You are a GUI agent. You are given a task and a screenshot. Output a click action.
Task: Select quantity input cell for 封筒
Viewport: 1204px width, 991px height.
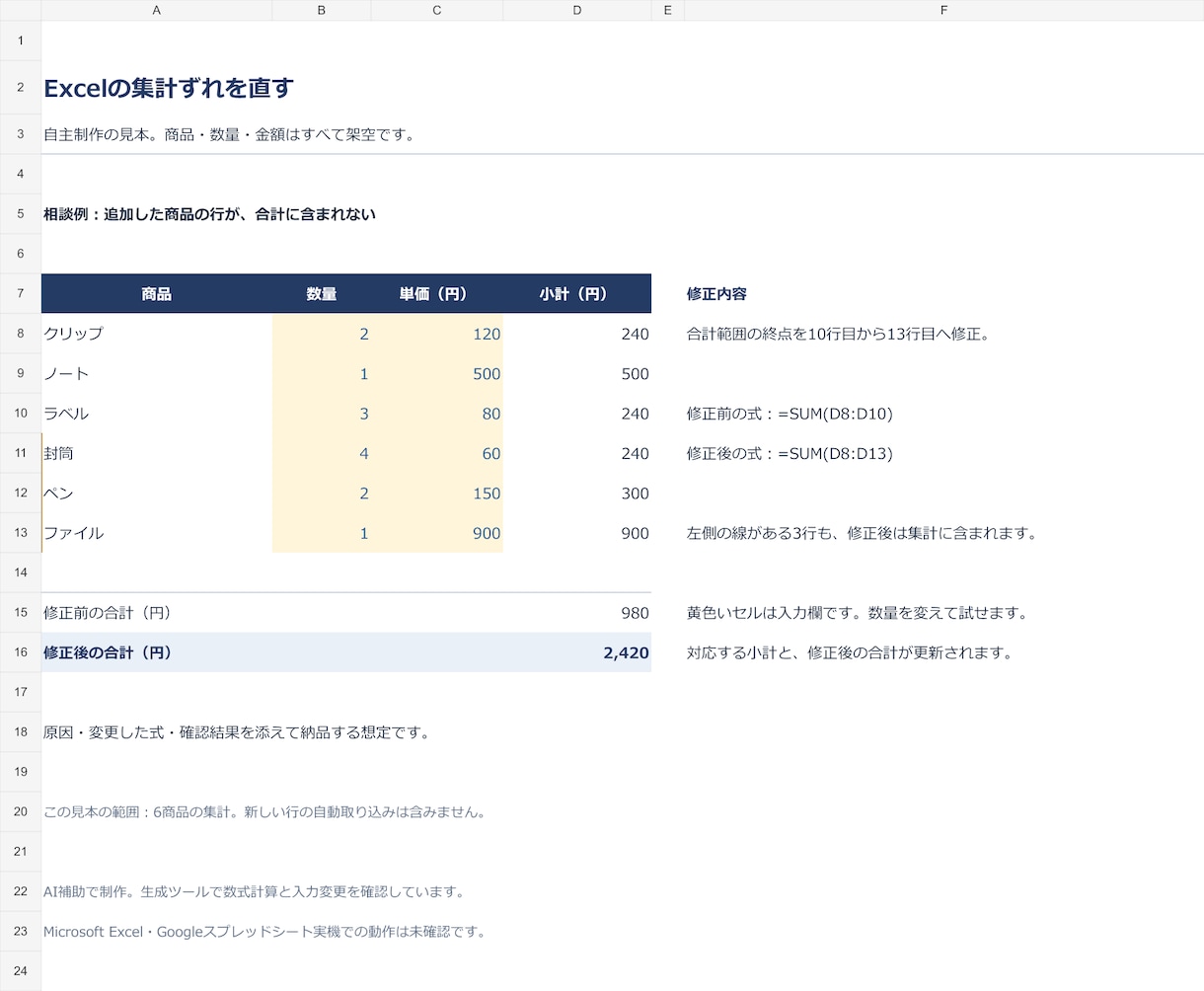[322, 453]
